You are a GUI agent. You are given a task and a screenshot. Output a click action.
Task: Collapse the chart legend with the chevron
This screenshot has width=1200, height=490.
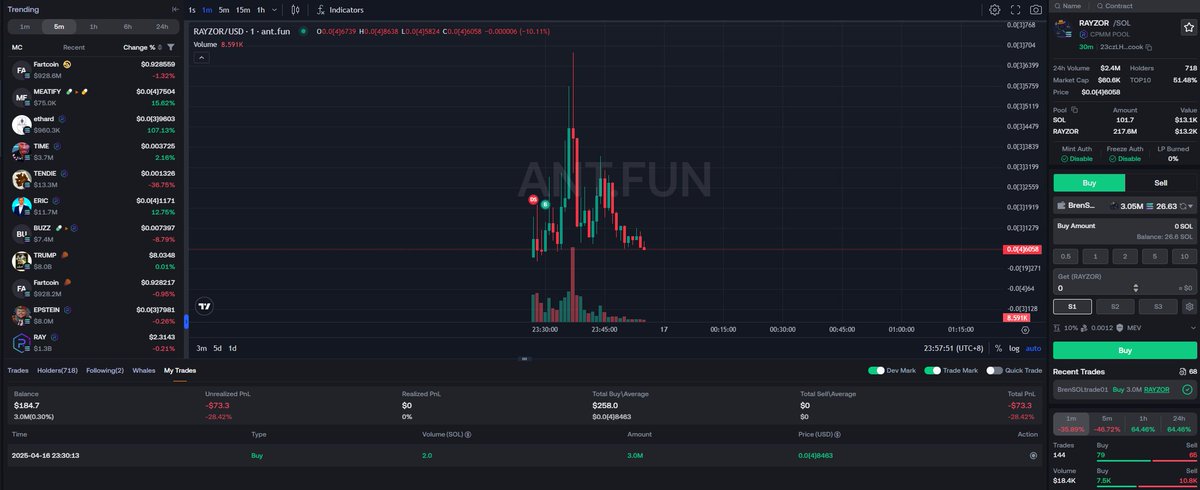tap(199, 58)
